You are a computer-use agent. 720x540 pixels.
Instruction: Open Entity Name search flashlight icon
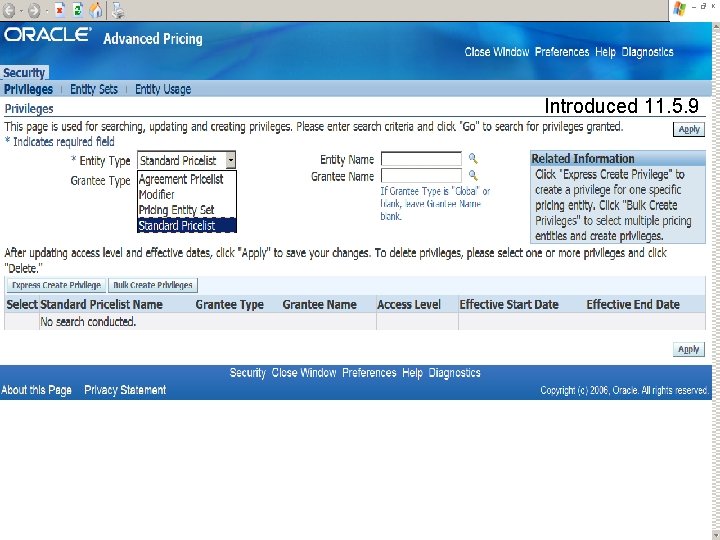[473, 159]
